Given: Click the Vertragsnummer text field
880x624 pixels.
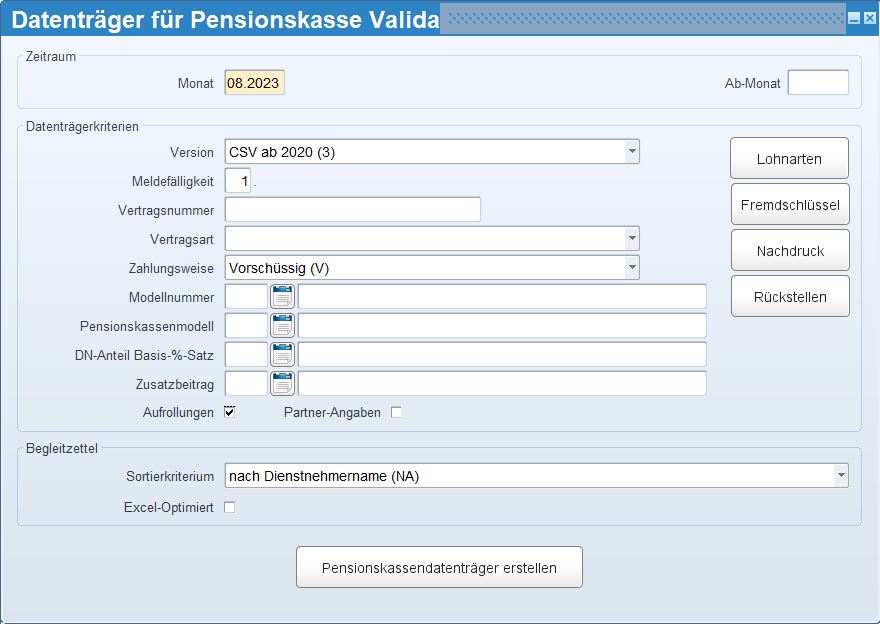Looking at the screenshot, I should coord(352,209).
